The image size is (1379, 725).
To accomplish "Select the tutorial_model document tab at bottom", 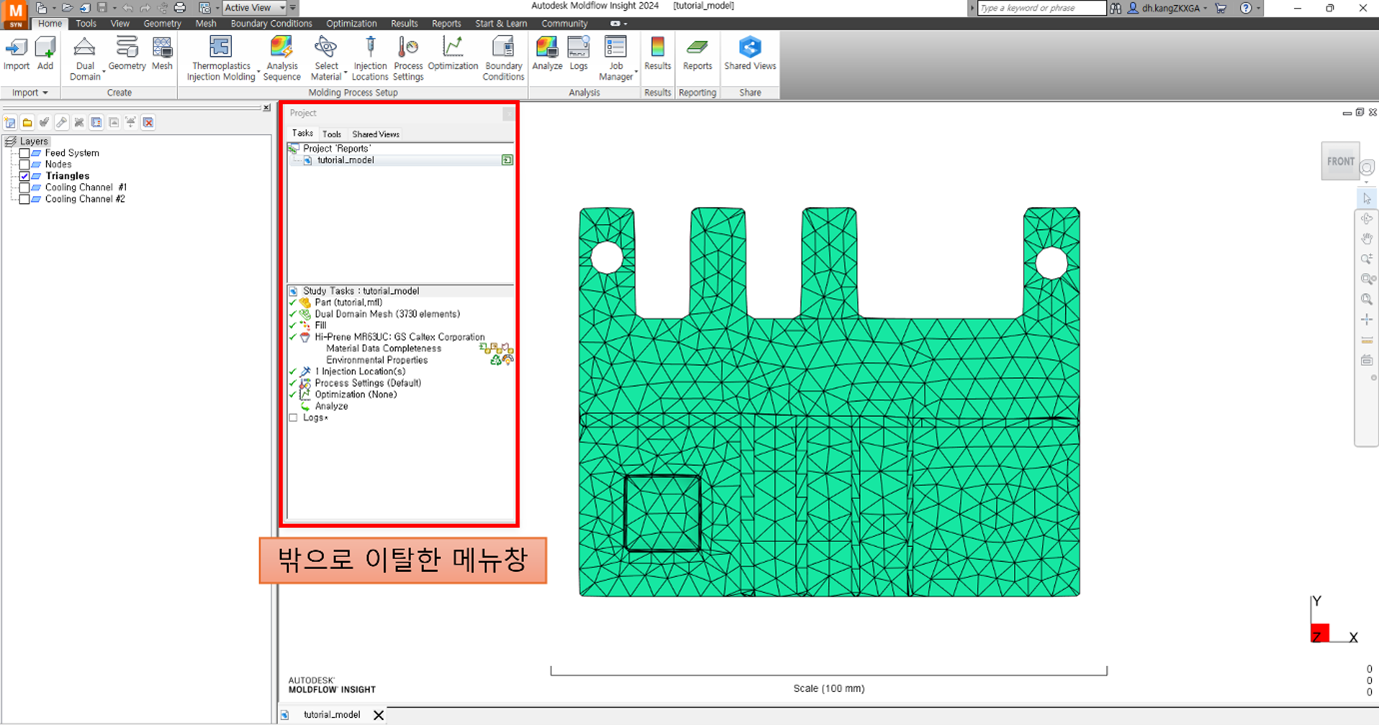I will (332, 715).
